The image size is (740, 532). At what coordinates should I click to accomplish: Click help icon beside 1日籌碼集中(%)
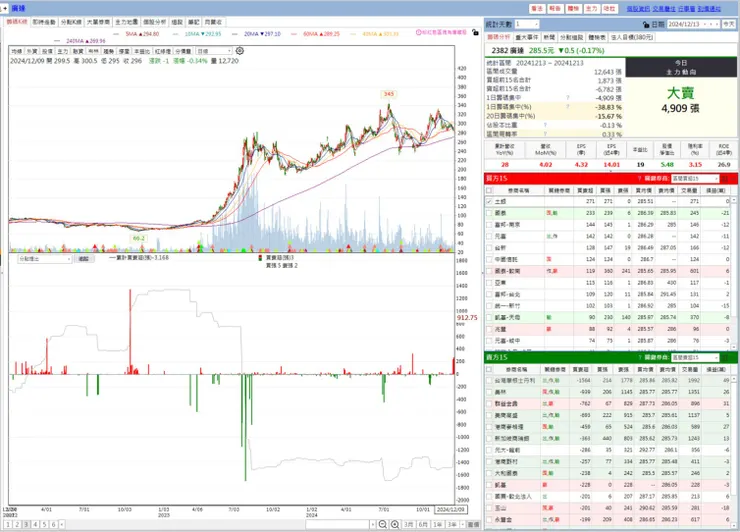point(568,107)
